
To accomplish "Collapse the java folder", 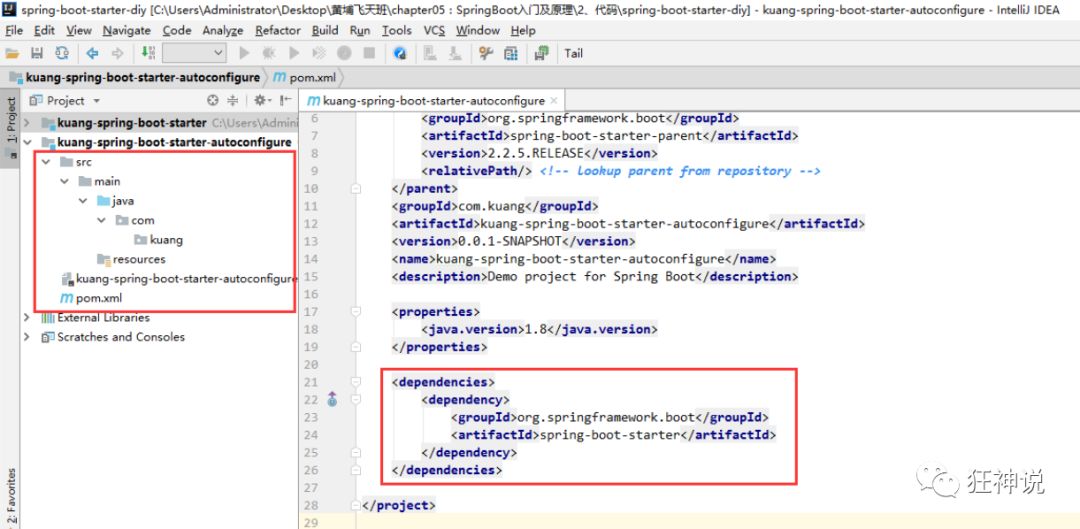I will click(83, 200).
